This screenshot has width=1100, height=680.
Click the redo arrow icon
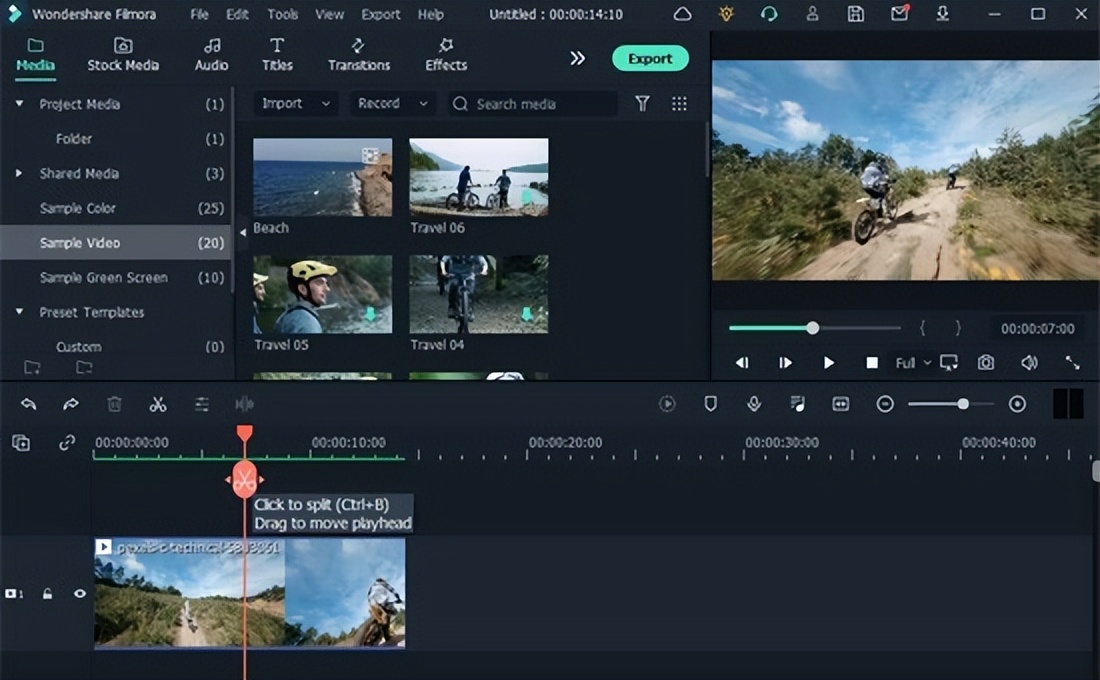pos(71,404)
